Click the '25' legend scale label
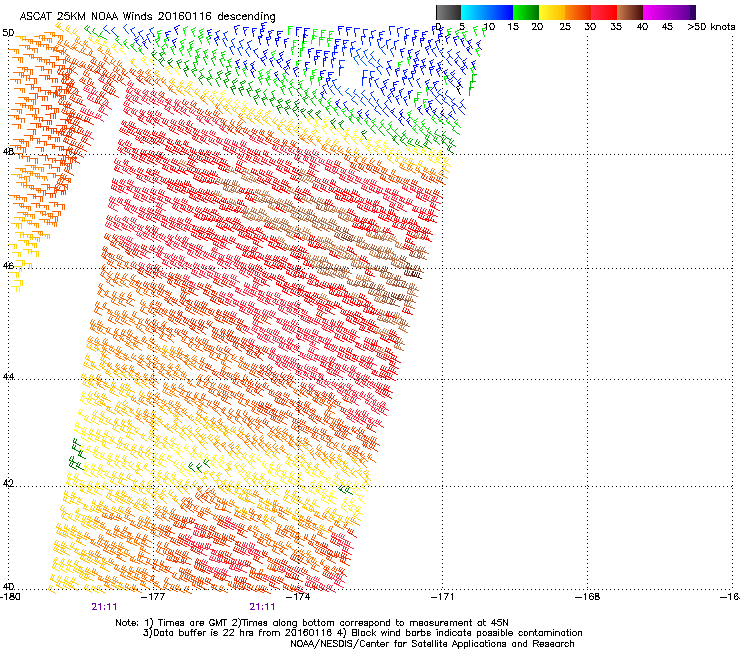Screen dimensions: 740x650 tap(564, 27)
